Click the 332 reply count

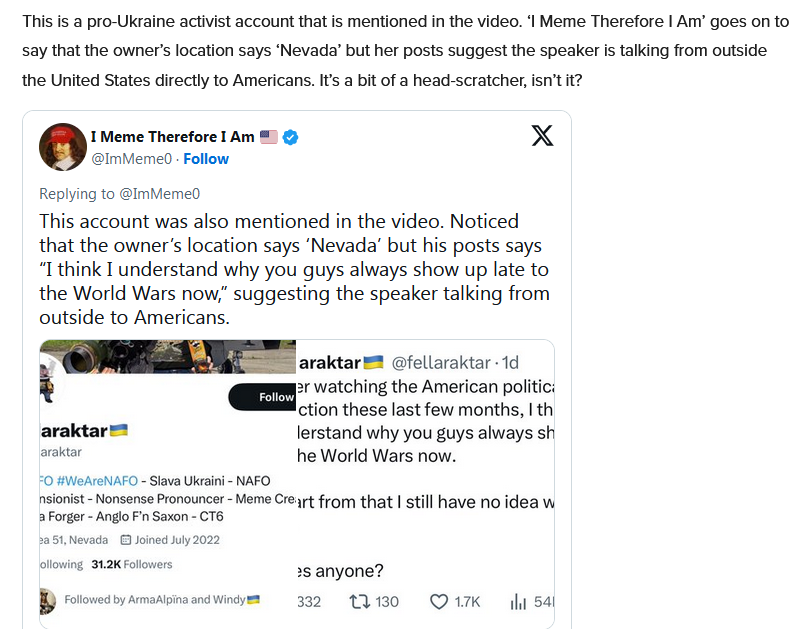[x=309, y=601]
